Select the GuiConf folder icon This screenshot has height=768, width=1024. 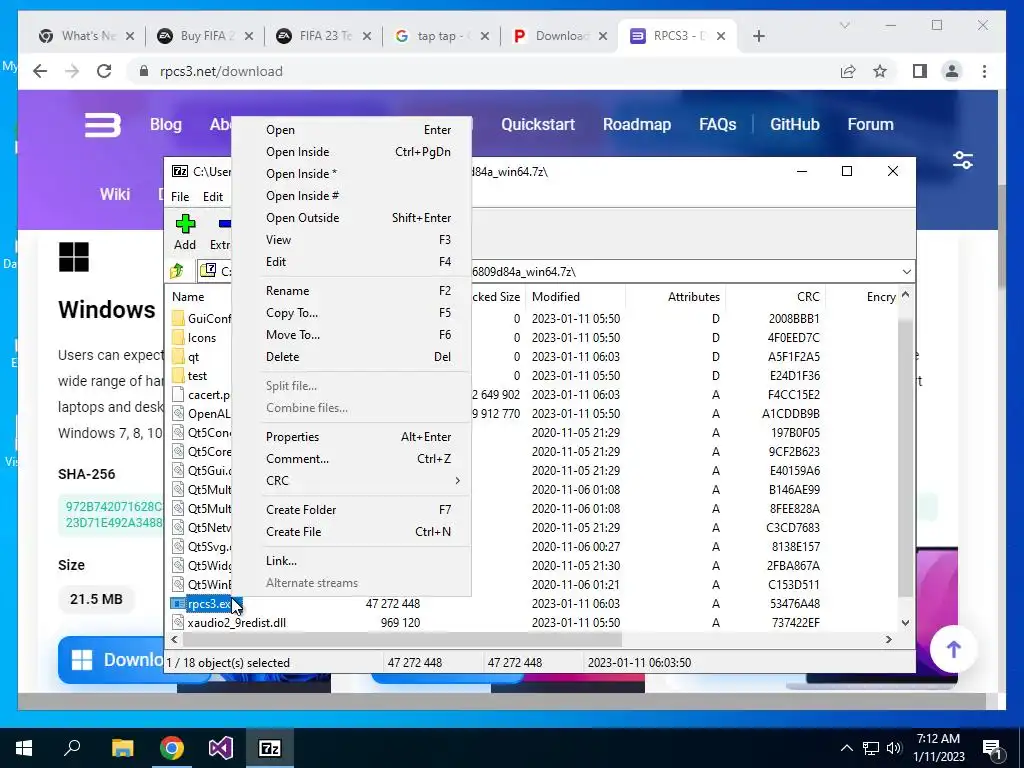coord(178,318)
